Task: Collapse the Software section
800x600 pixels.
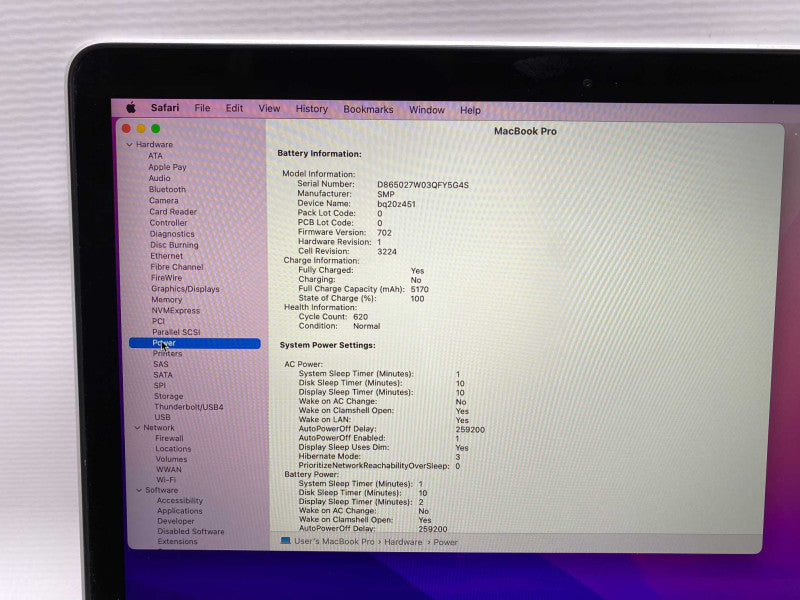Action: [139, 490]
